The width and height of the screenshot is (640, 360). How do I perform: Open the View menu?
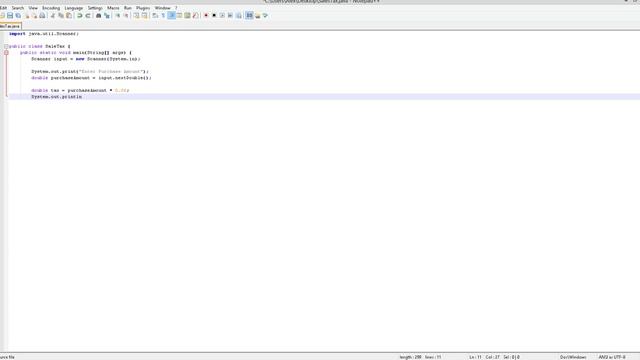pyautogui.click(x=33, y=8)
